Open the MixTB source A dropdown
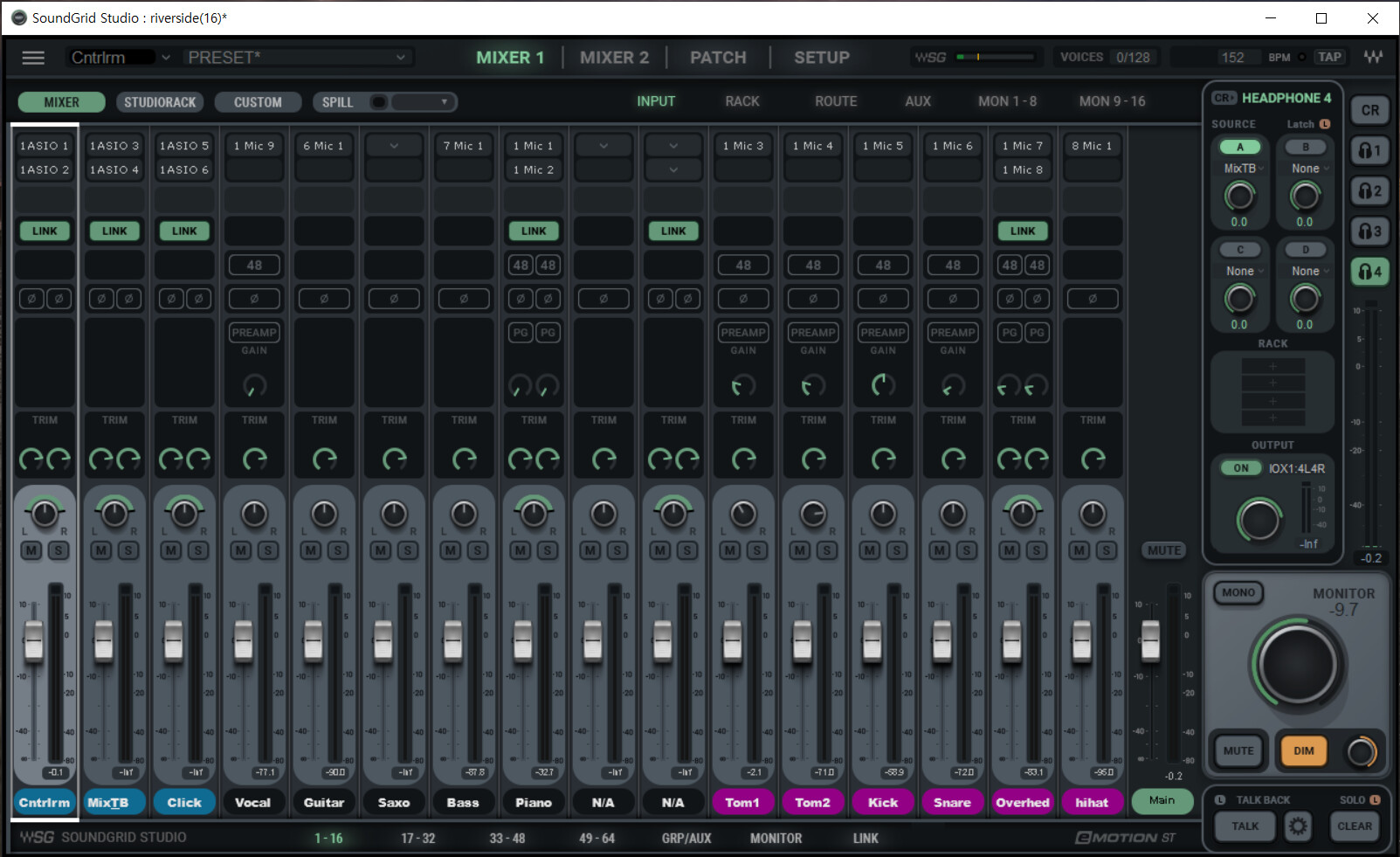The width and height of the screenshot is (1400, 857). click(x=1240, y=169)
